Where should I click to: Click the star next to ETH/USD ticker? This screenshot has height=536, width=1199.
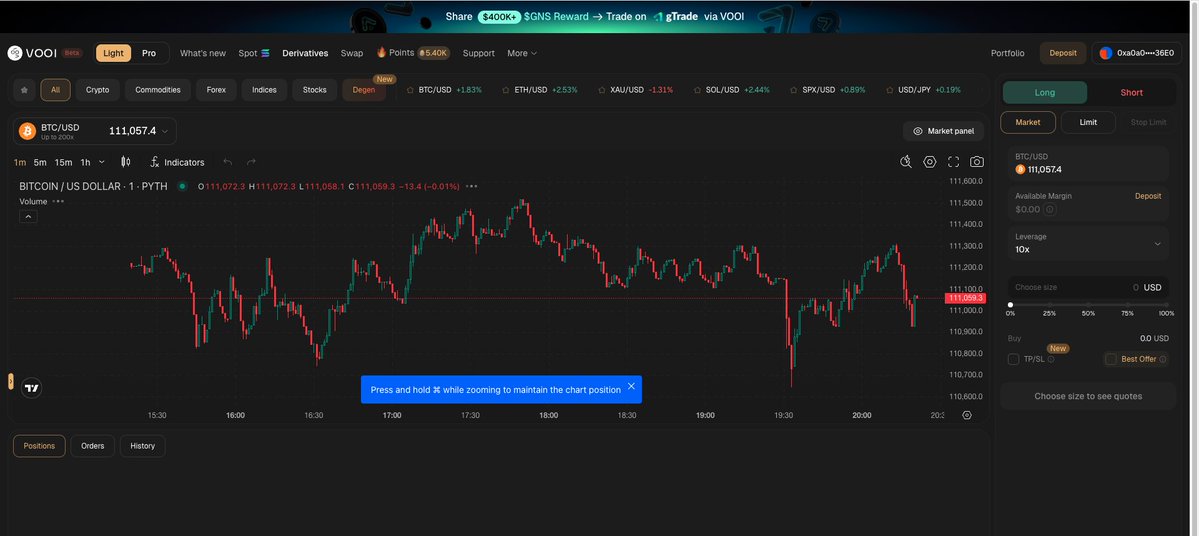tap(505, 89)
